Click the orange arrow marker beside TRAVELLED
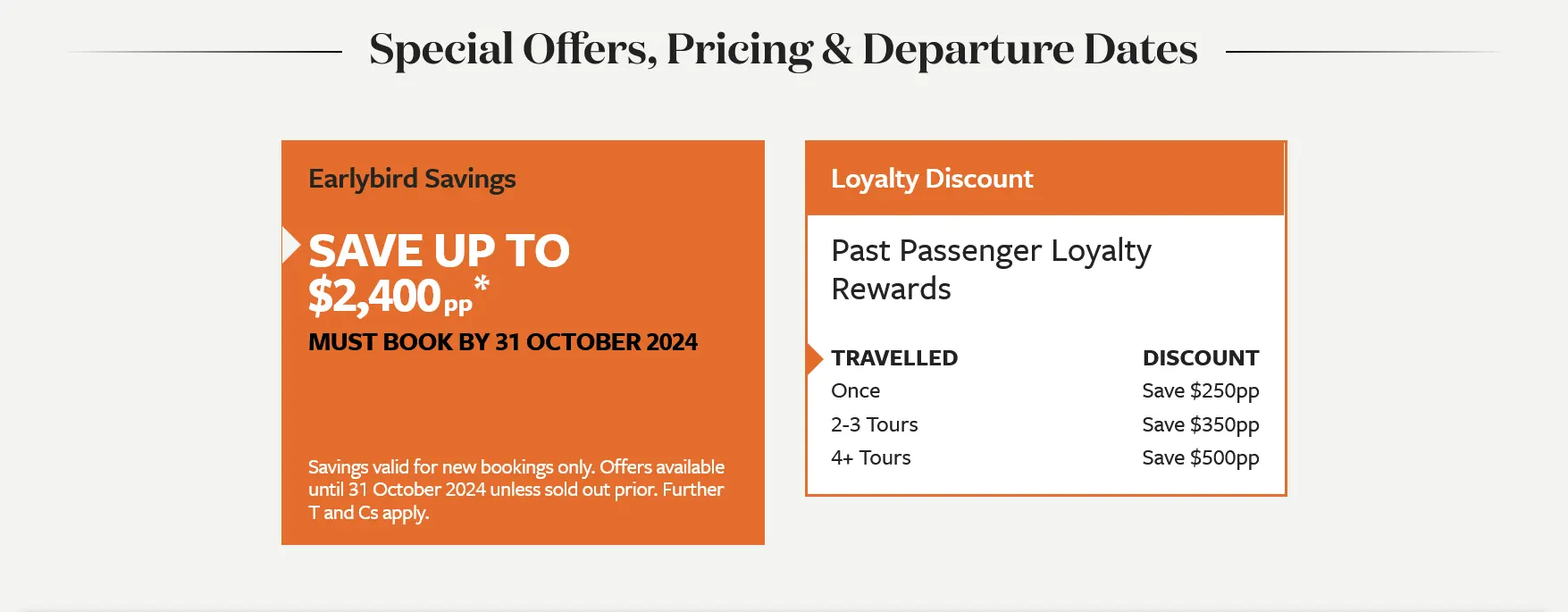The height and width of the screenshot is (612, 1568). 814,358
